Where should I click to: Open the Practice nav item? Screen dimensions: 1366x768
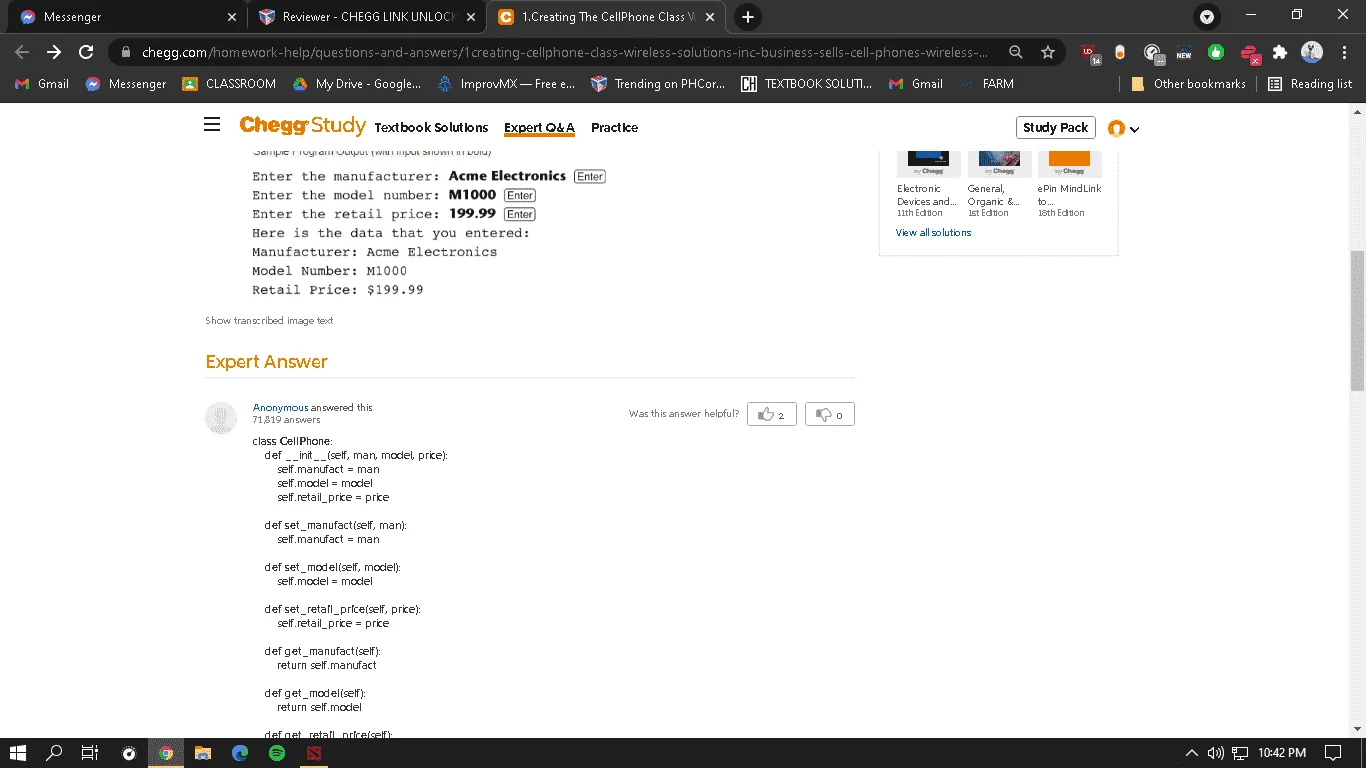point(614,128)
